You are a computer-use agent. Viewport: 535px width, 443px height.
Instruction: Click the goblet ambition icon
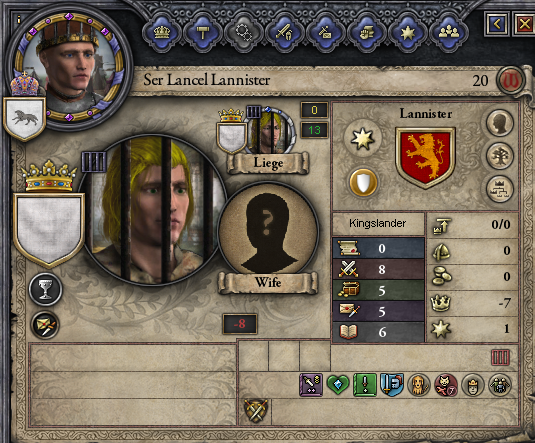(x=45, y=289)
